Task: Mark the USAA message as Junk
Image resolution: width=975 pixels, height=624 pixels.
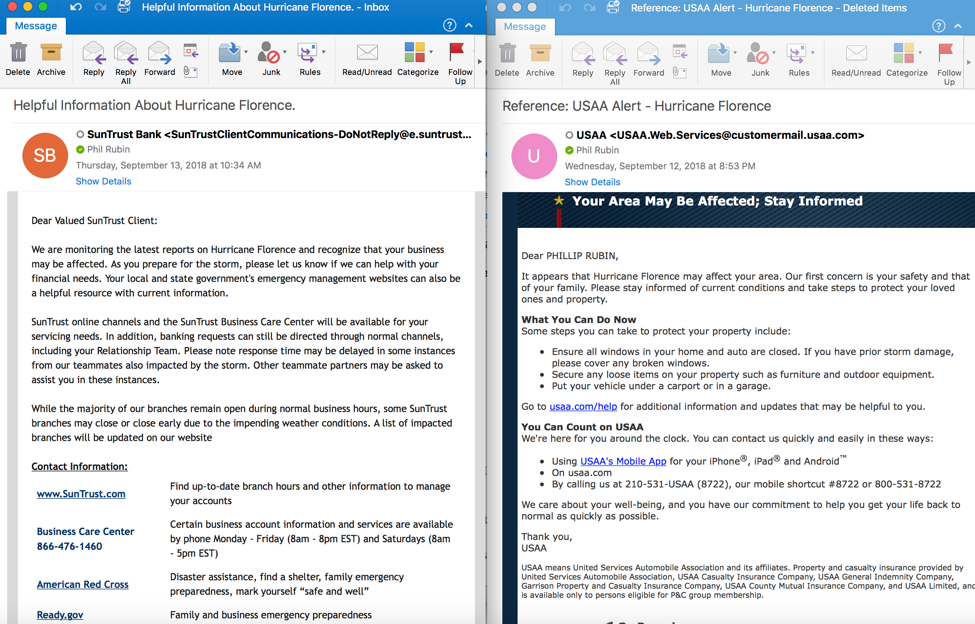Action: pos(759,60)
